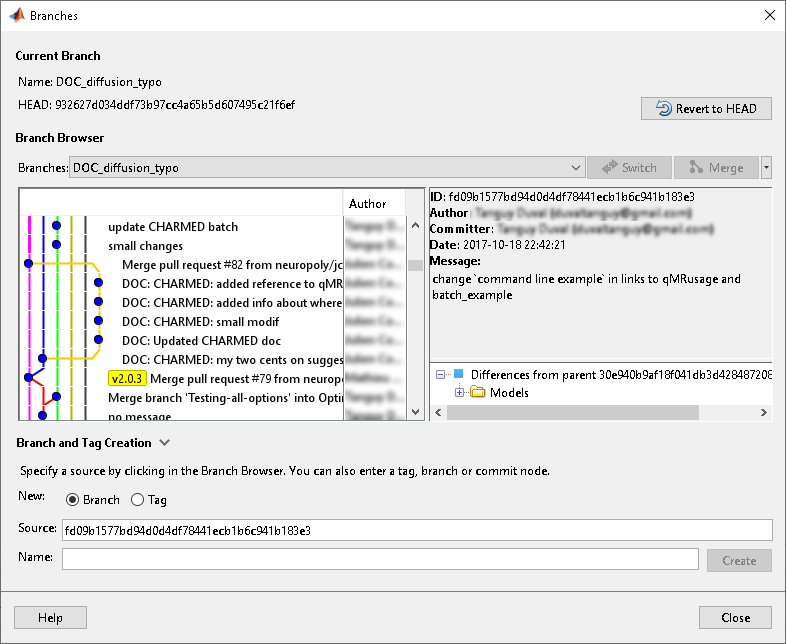Select the 'update CHARMED batch' commit
This screenshot has height=644, width=786.
(173, 227)
